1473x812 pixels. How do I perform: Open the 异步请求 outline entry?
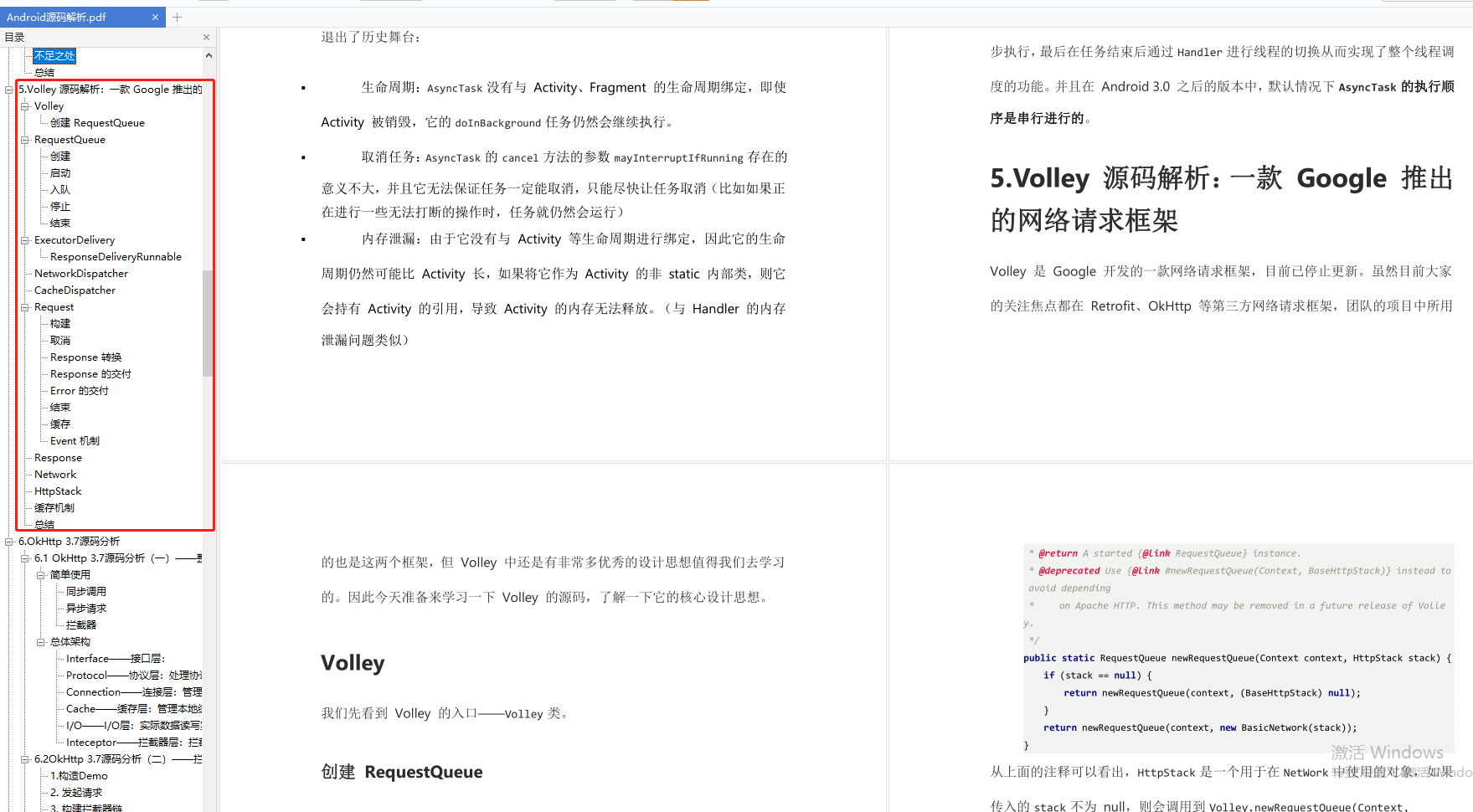coord(86,609)
